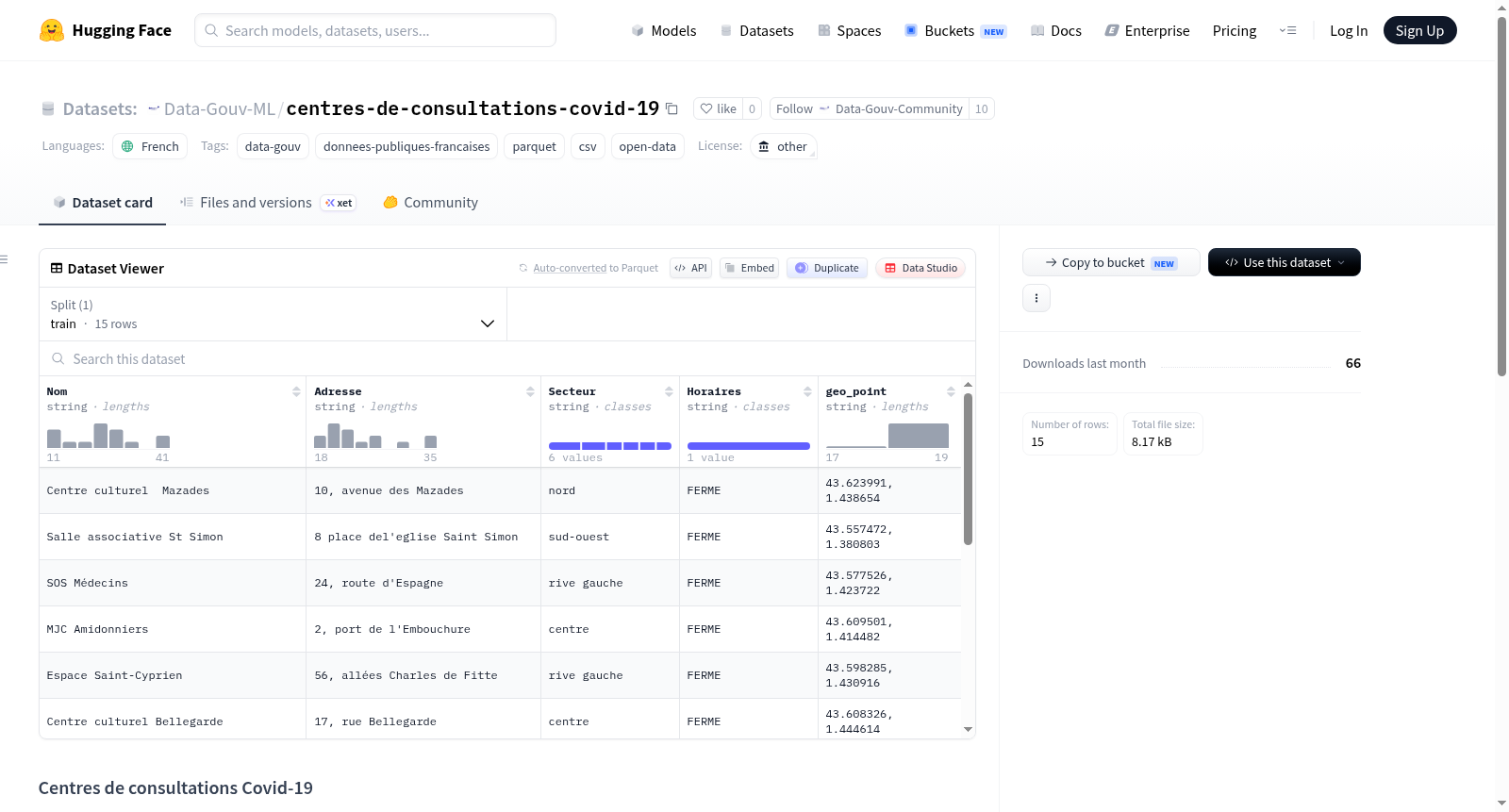This screenshot has height=812, width=1509.
Task: Follow Data-Gouv-Community
Action: click(870, 108)
